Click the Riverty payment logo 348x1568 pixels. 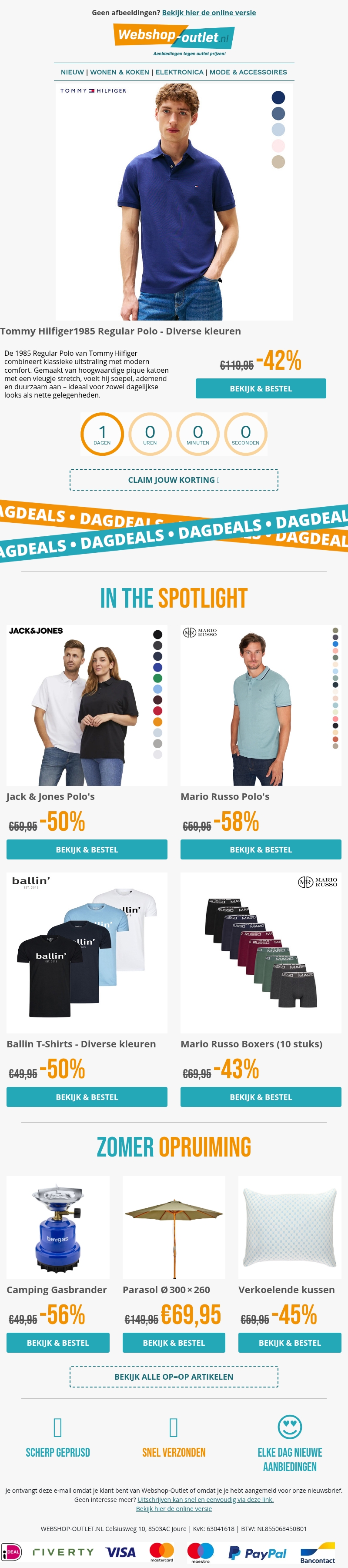click(63, 1551)
